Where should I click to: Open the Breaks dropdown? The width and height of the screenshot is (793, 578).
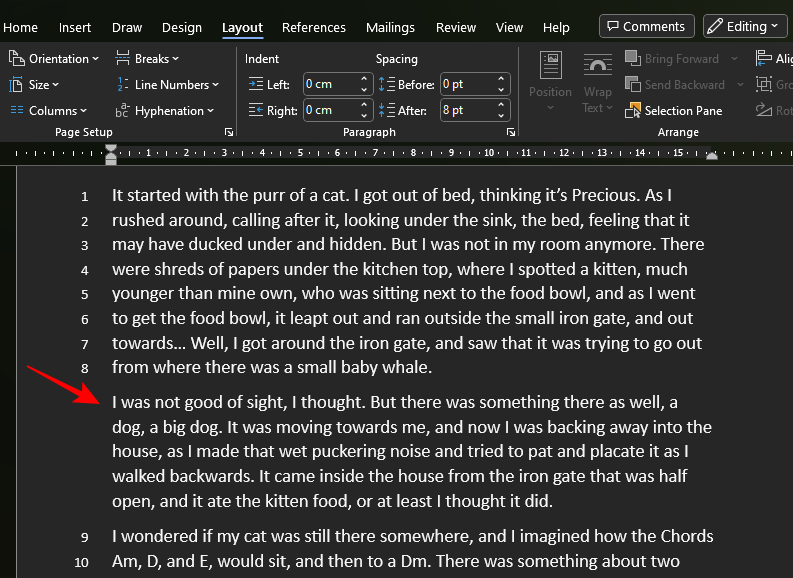(x=147, y=59)
